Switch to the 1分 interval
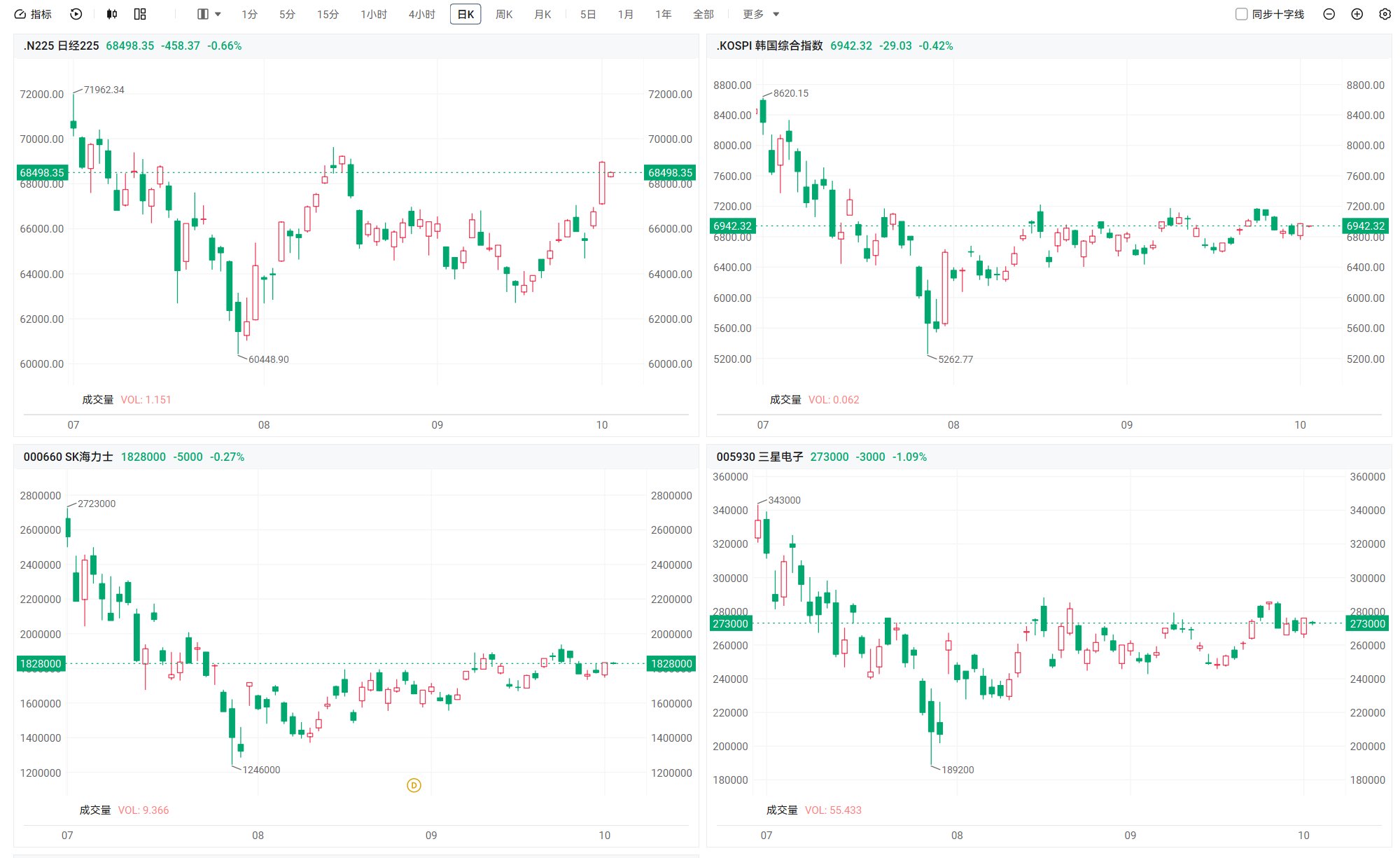 click(x=249, y=14)
